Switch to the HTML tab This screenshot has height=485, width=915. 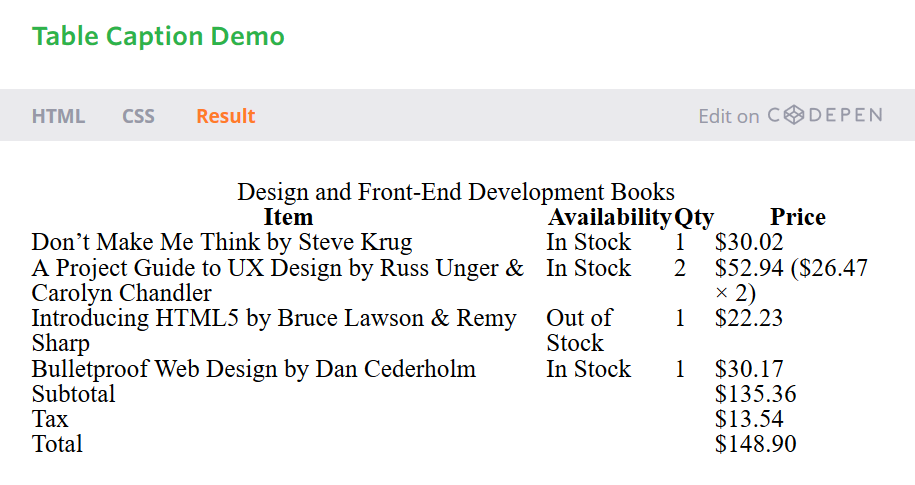58,116
